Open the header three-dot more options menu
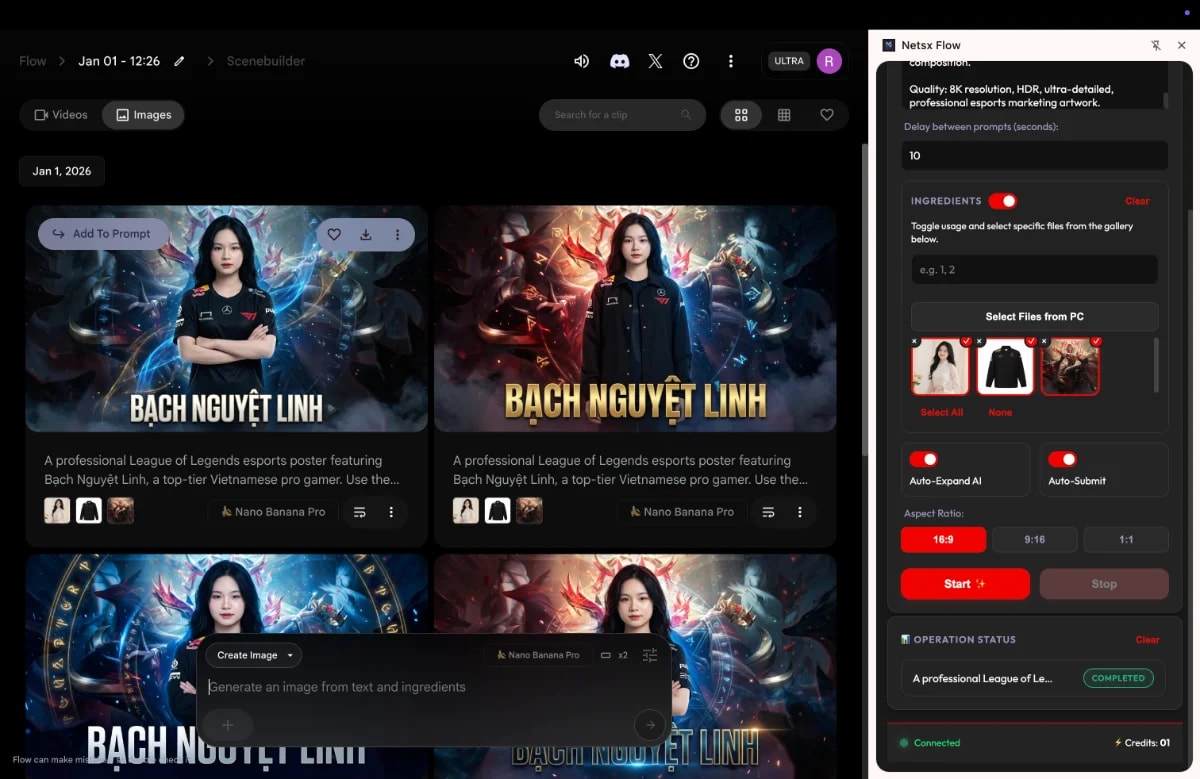Screen dimensions: 1200x779 click(x=731, y=61)
